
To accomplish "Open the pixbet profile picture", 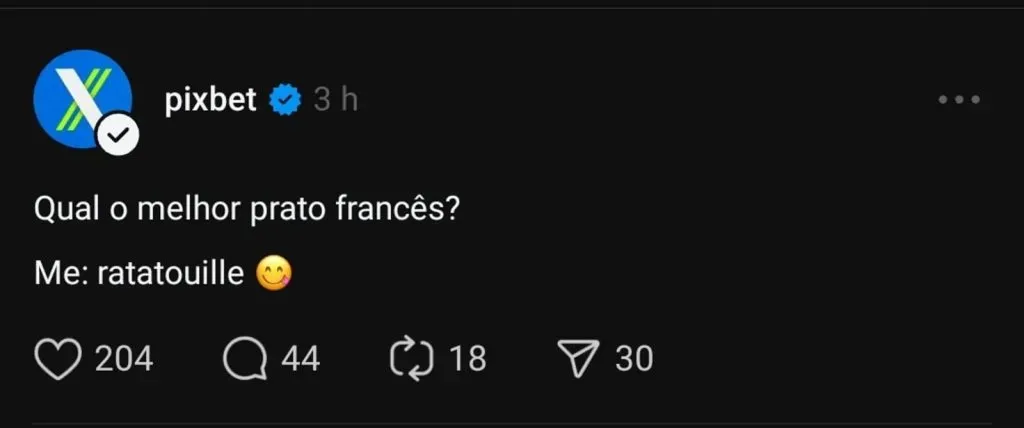I will 80,98.
